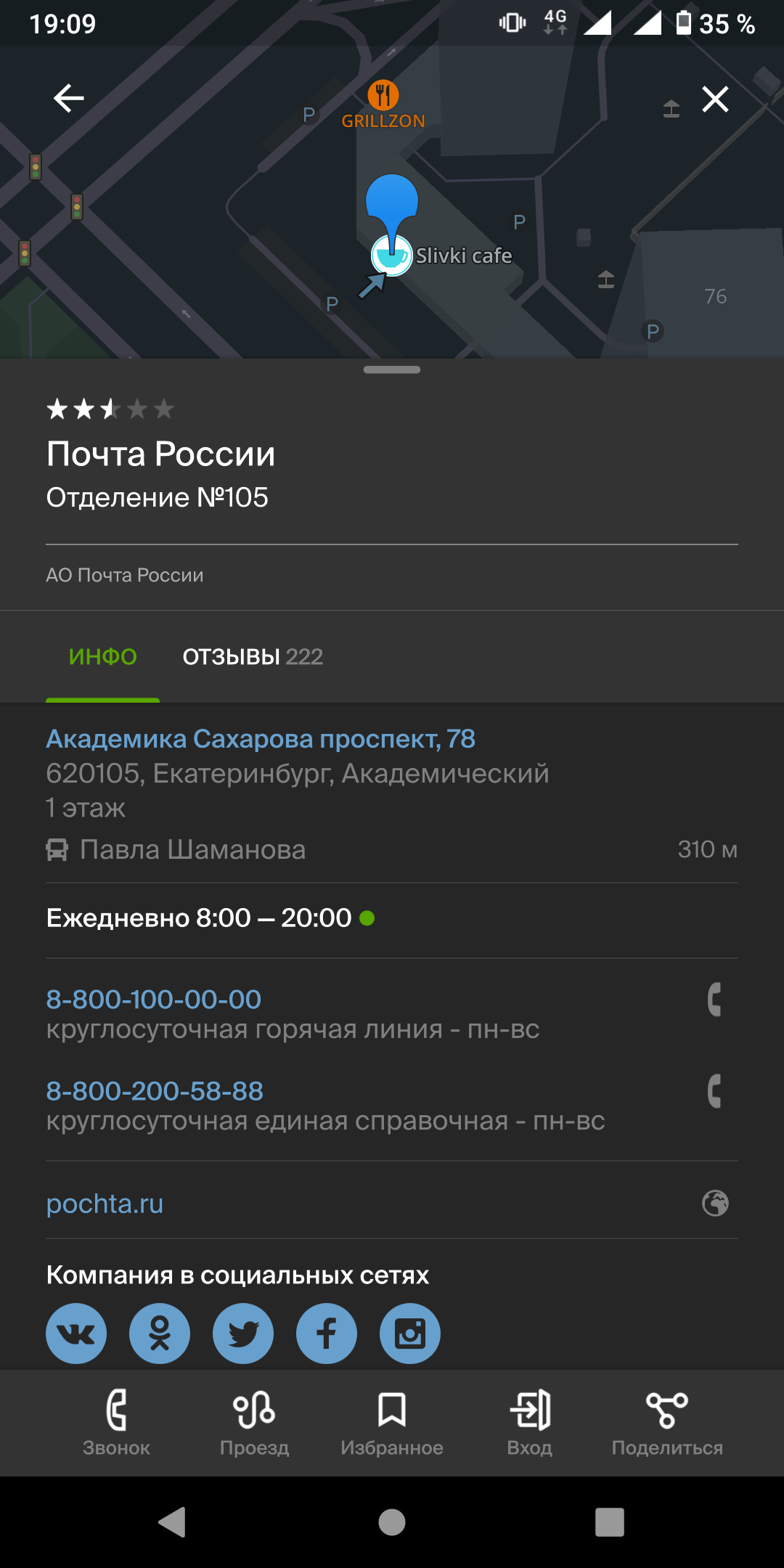Add the place to Избранное

392,1423
